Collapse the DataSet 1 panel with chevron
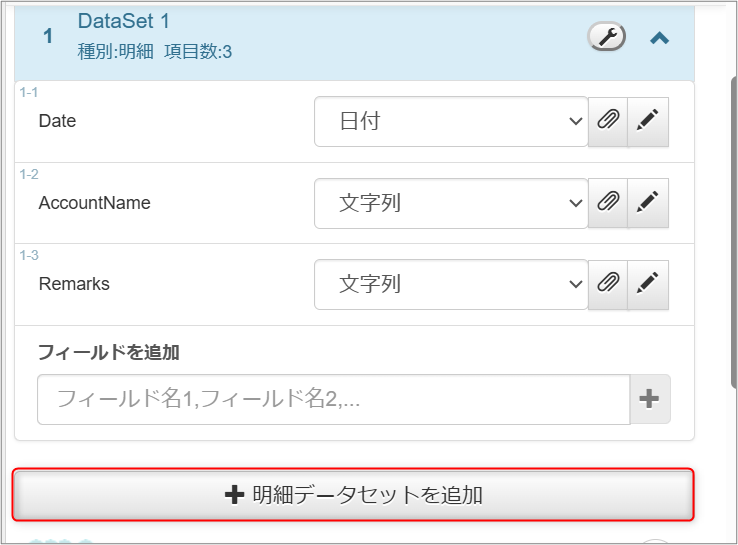The height and width of the screenshot is (545, 738). click(x=659, y=38)
